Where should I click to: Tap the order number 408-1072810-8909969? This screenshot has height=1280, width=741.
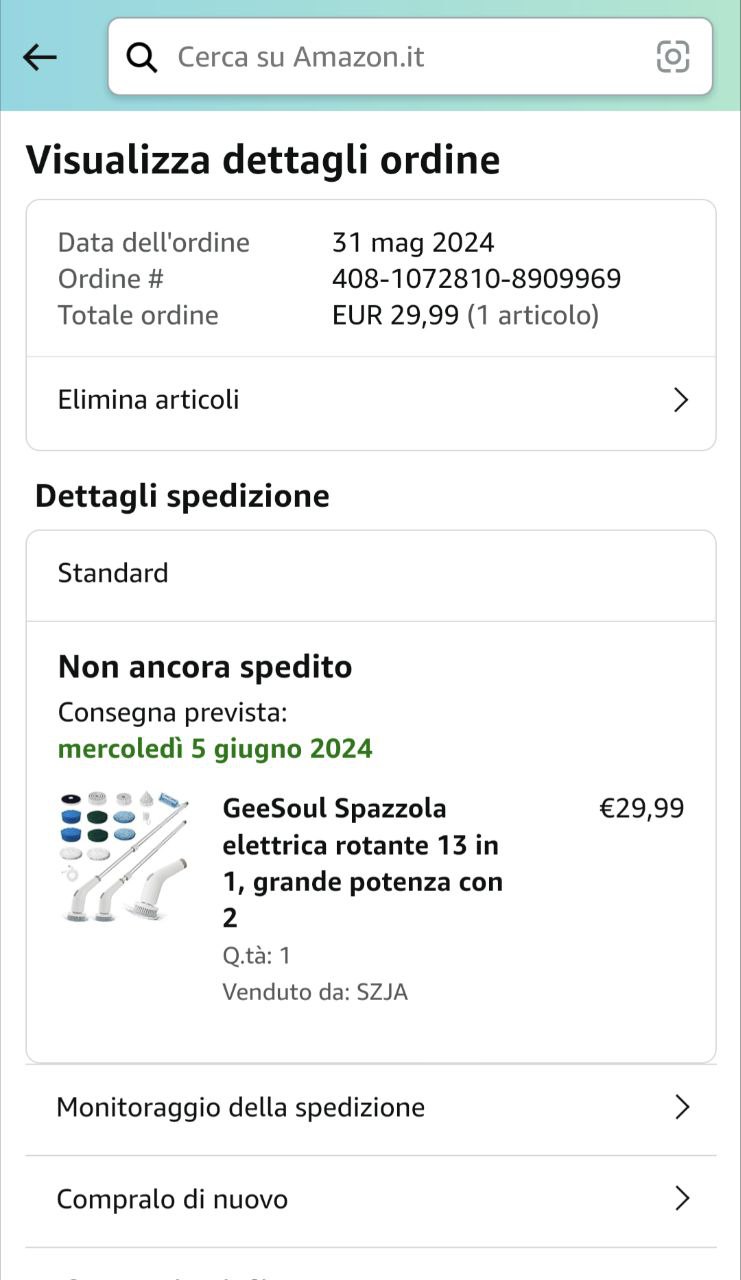pos(476,278)
